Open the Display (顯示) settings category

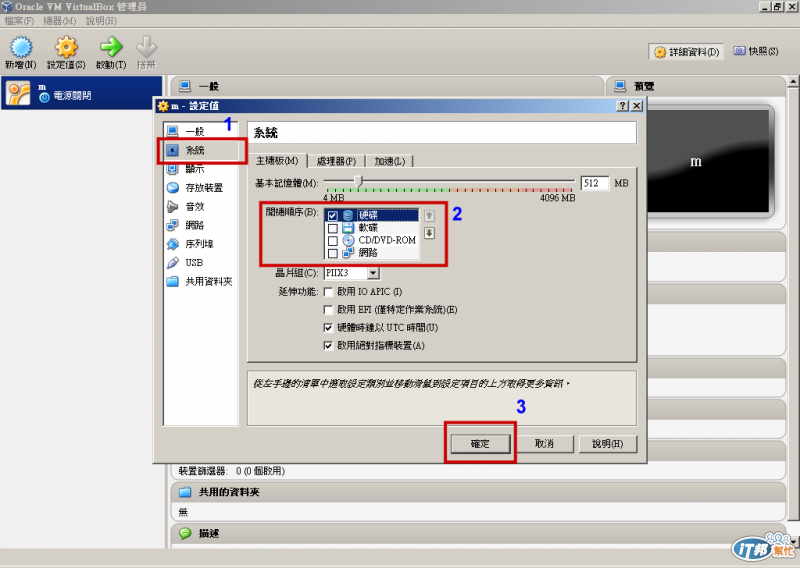[x=201, y=169]
